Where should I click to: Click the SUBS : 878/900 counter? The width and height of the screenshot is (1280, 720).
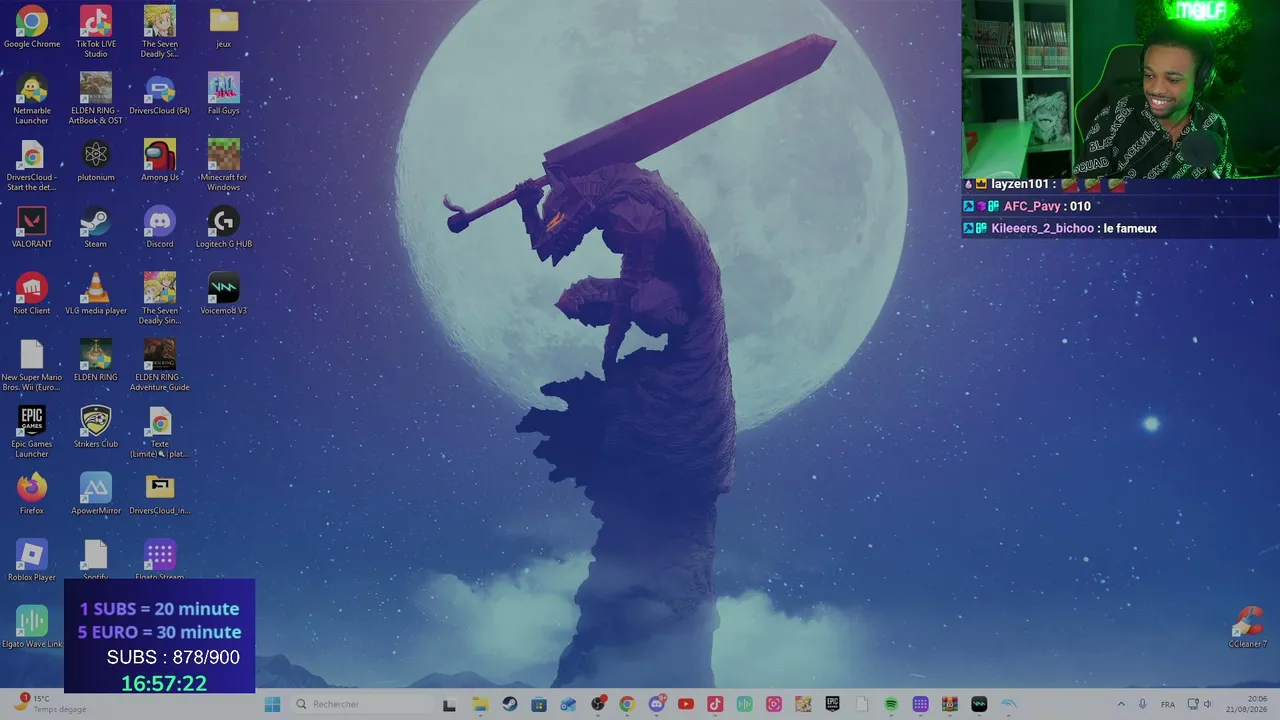click(x=173, y=657)
